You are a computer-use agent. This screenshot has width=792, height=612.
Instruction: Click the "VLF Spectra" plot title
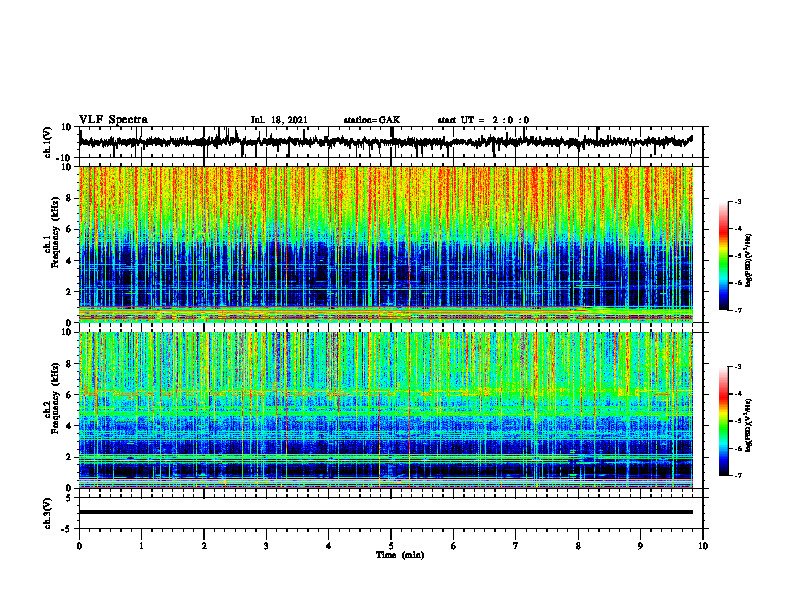tap(113, 120)
